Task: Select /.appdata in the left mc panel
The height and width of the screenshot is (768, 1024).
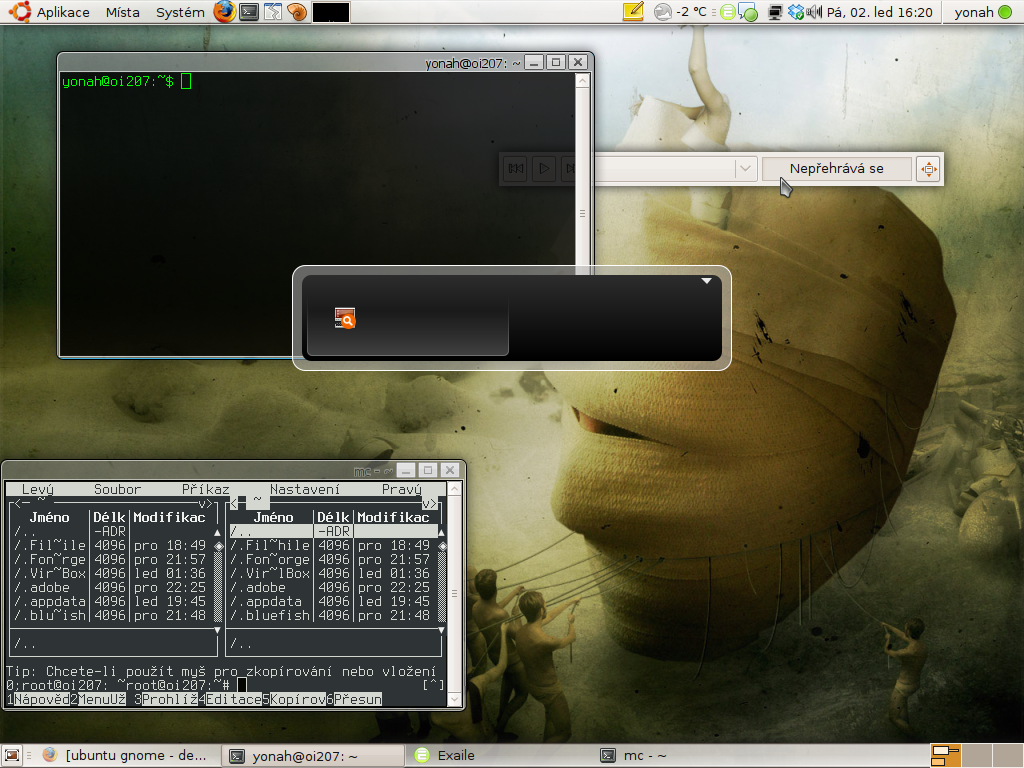Action: (x=111, y=601)
